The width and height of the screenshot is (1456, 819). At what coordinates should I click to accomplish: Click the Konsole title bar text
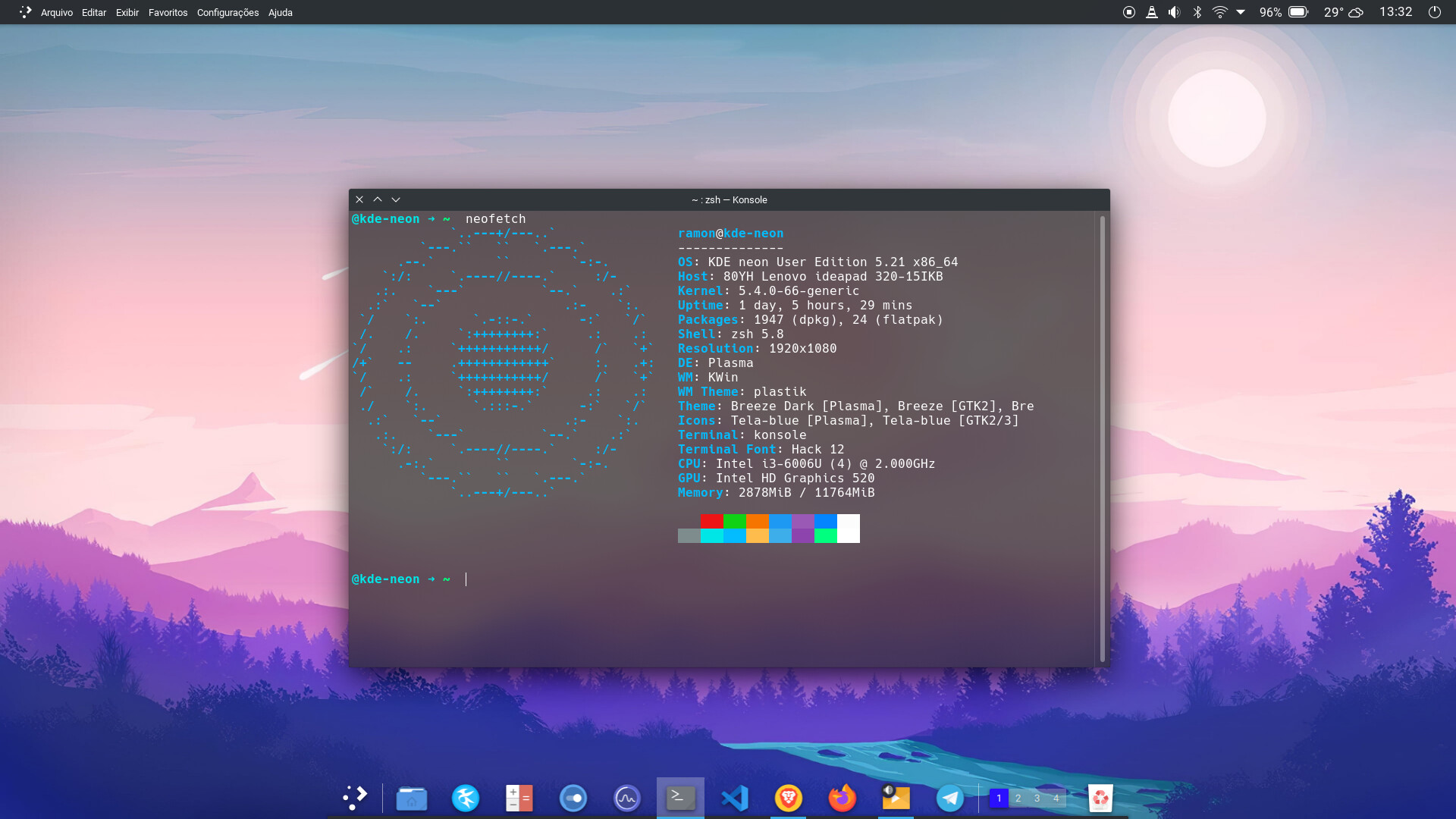729,200
